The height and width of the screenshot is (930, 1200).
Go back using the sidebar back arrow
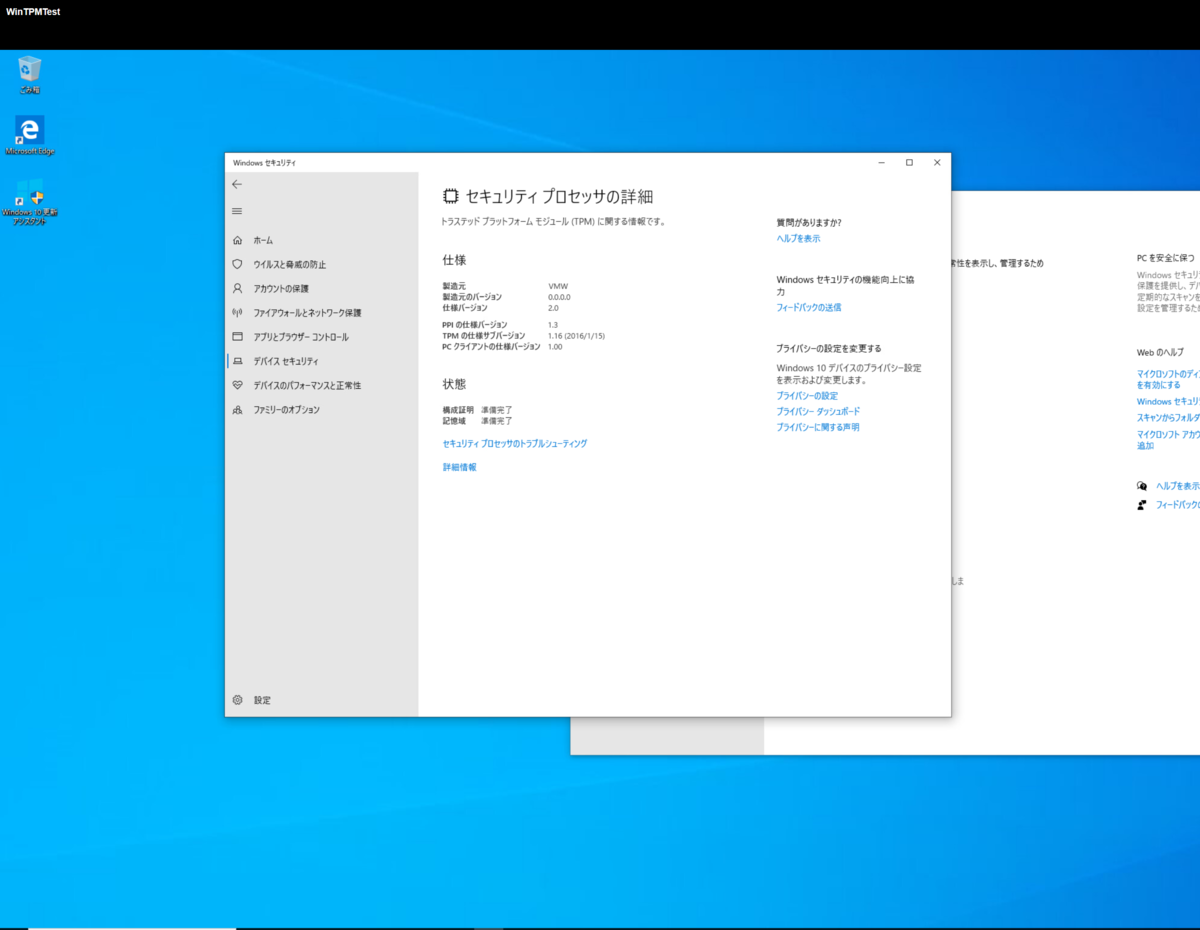(237, 184)
